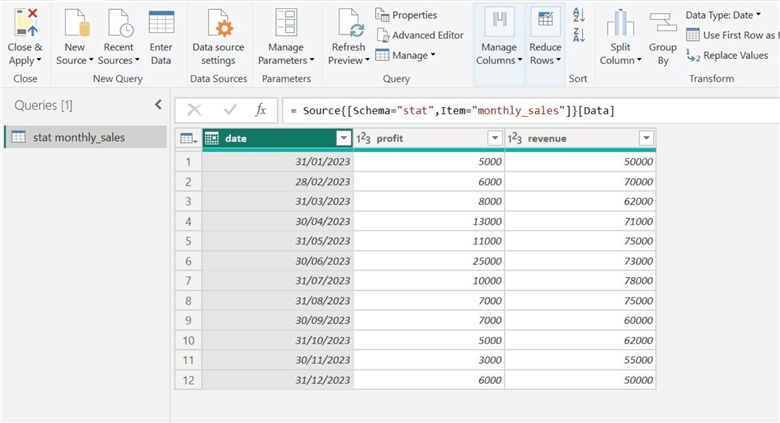Open the Data Type: Date dropdown
This screenshot has height=423, width=780.
pyautogui.click(x=726, y=15)
